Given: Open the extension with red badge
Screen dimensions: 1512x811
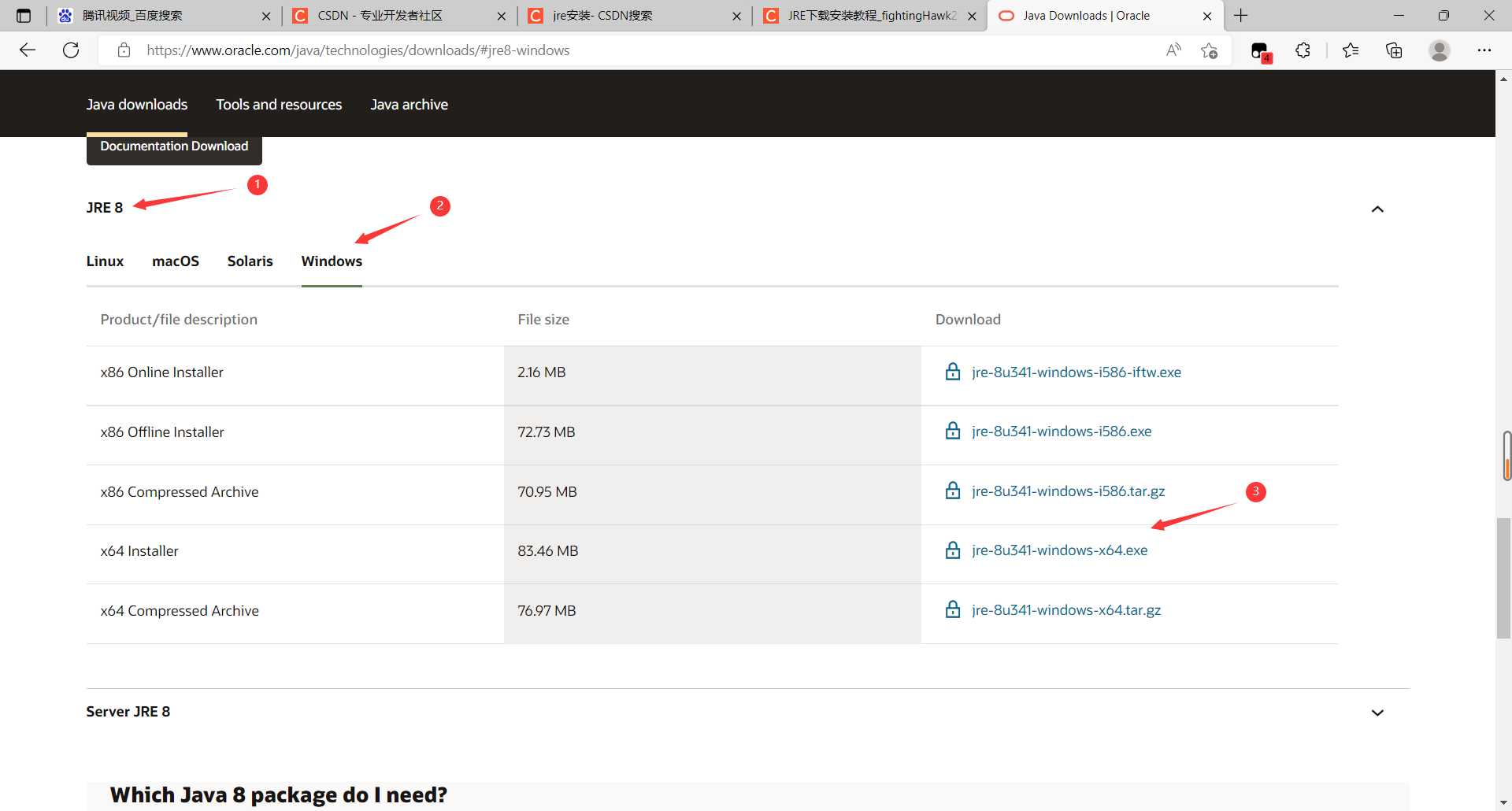Looking at the screenshot, I should point(1261,51).
